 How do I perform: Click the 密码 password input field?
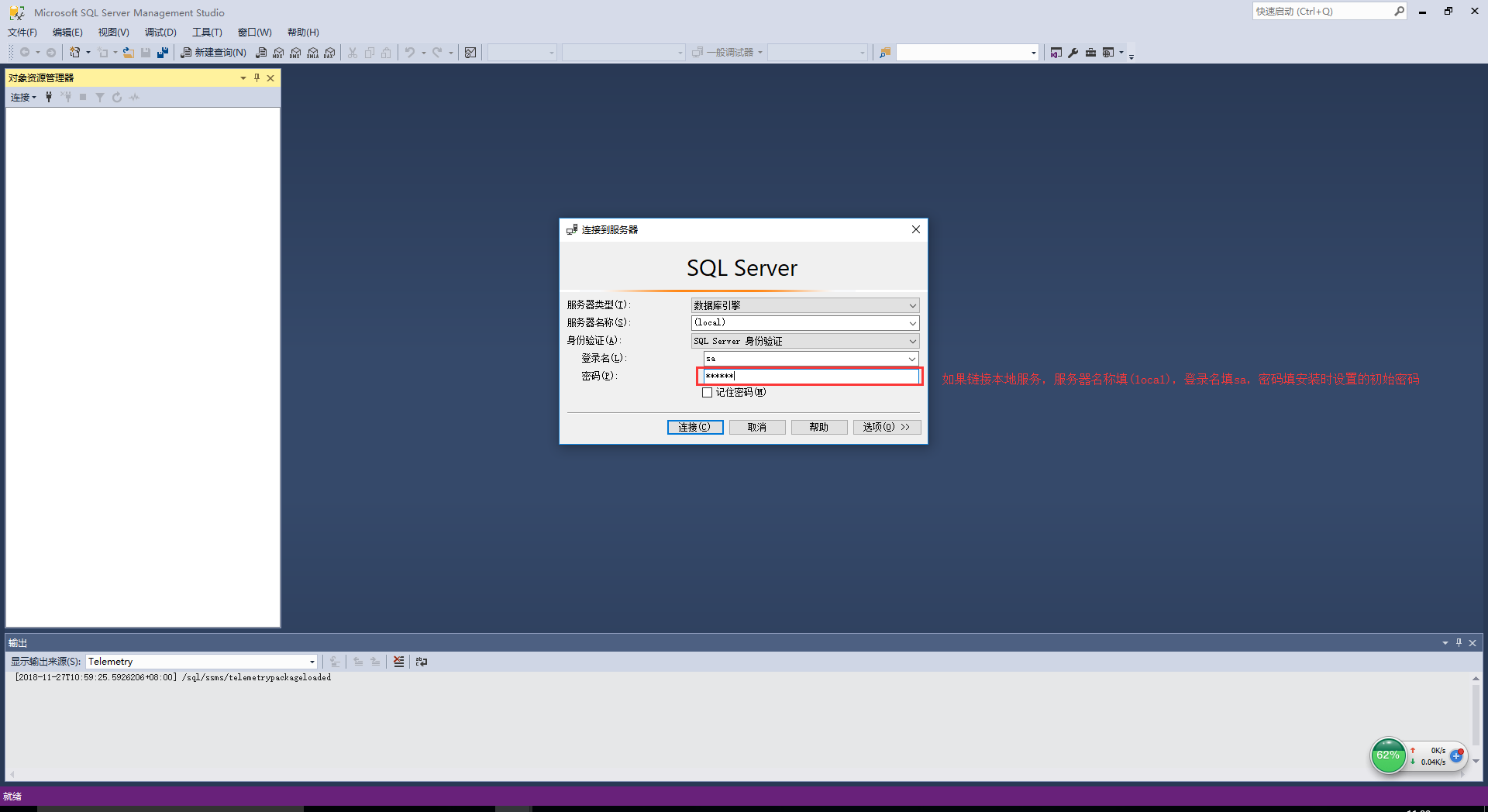pyautogui.click(x=810, y=376)
